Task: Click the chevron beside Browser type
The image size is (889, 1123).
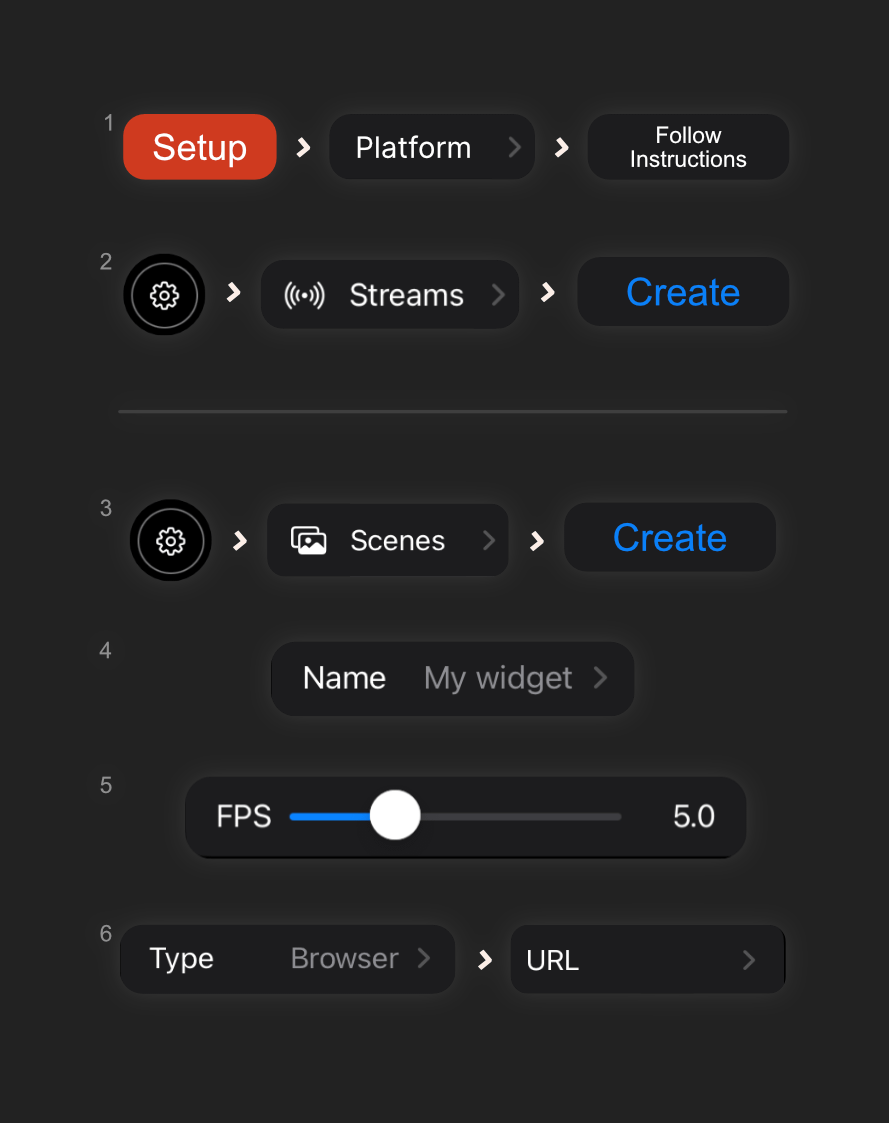Action: (424, 959)
